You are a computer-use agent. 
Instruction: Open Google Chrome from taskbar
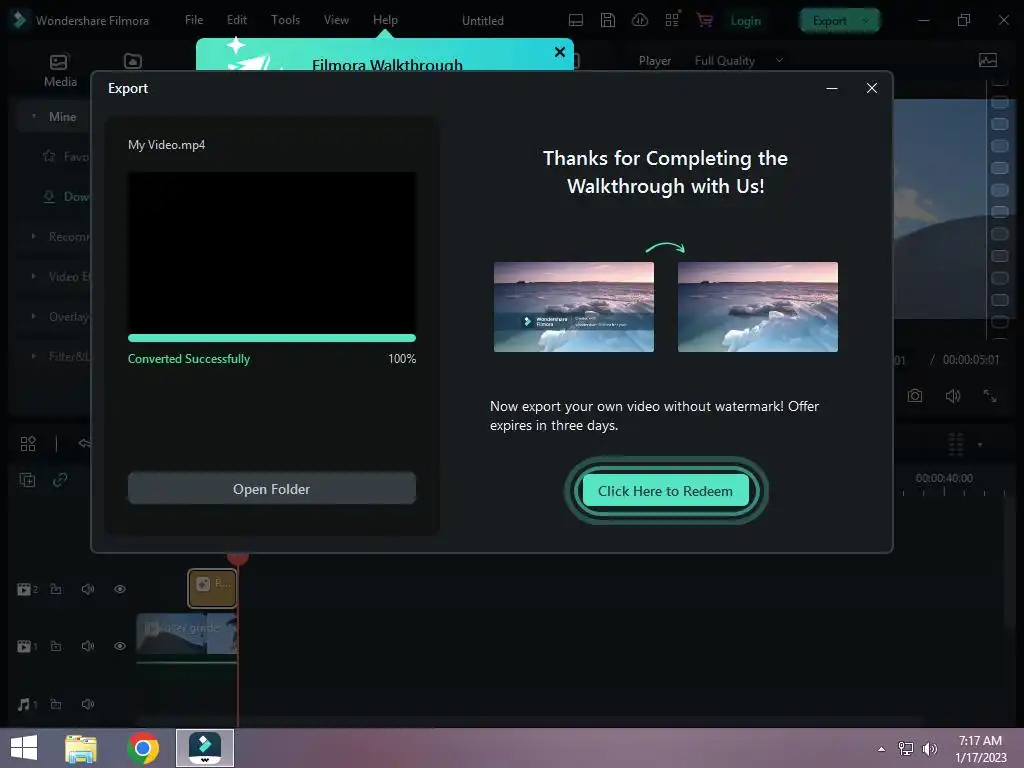[x=143, y=748]
